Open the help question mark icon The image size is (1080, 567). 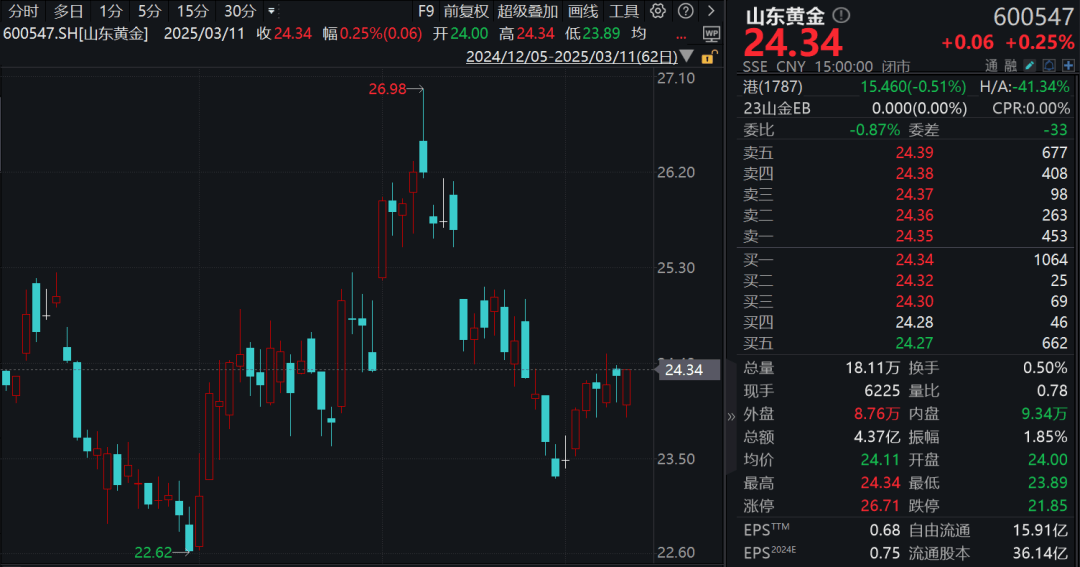[685, 11]
